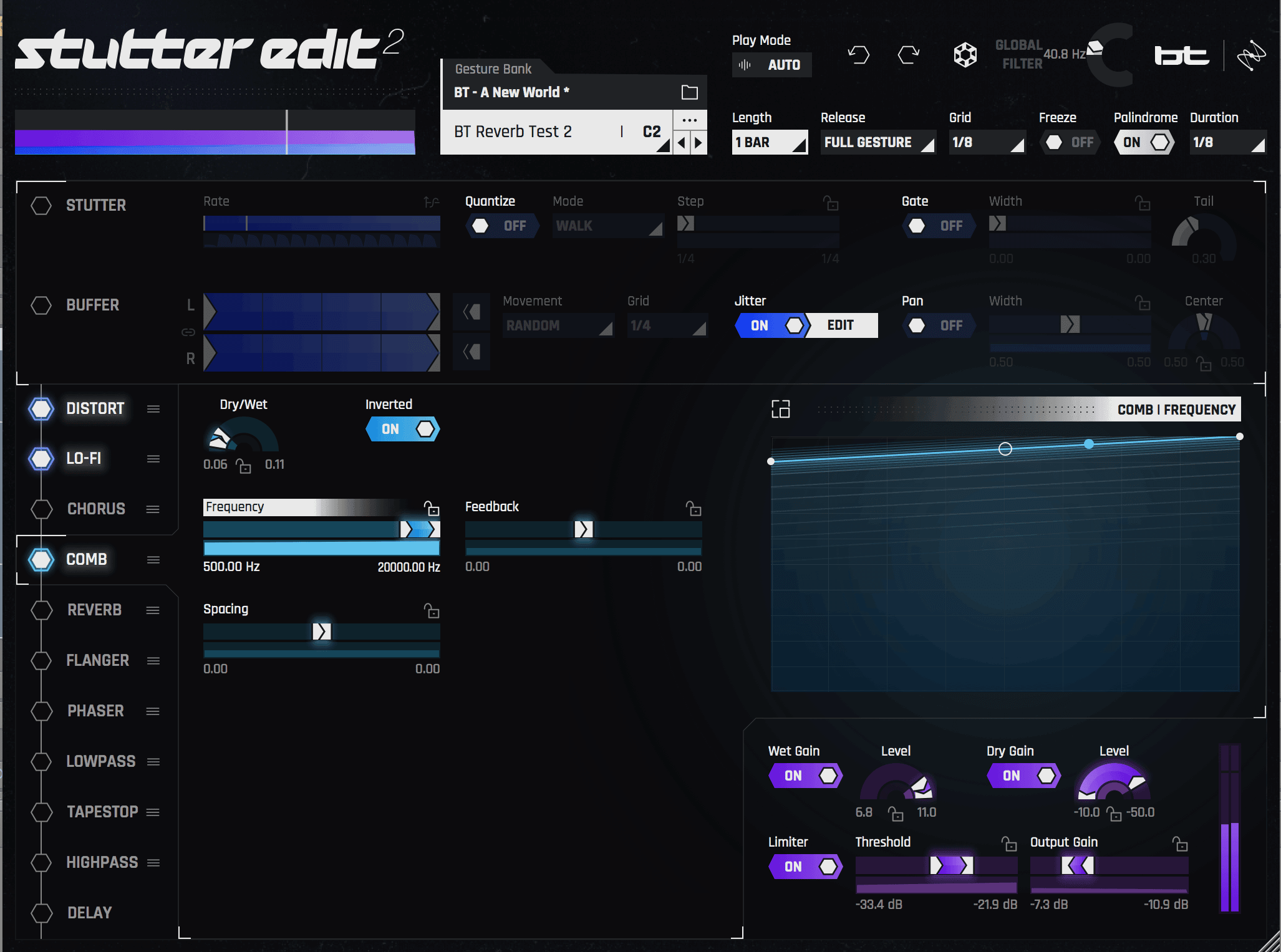
Task: Toggle the Output Gain lock icon
Action: pos(1180,844)
